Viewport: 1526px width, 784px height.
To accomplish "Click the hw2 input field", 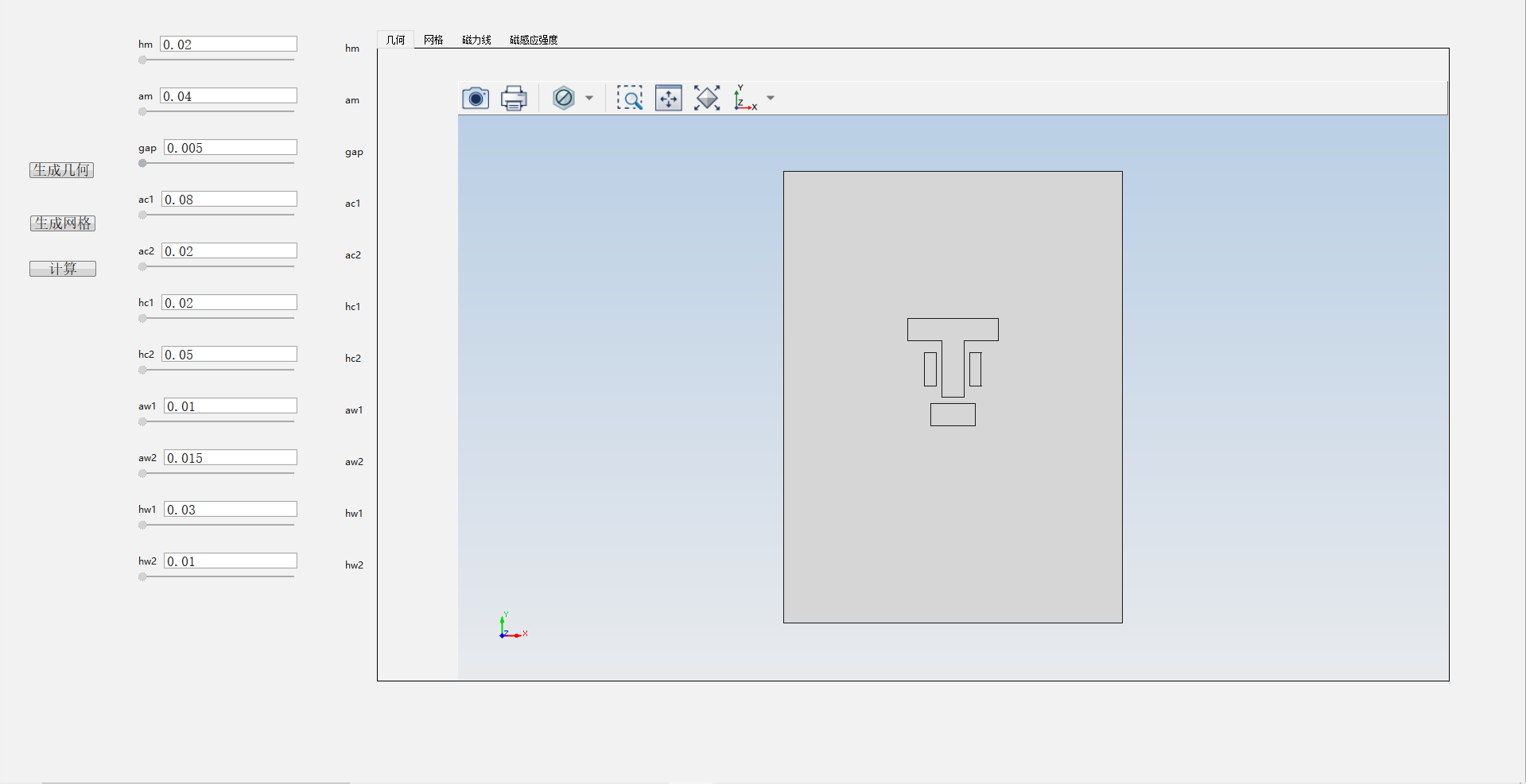I will [231, 561].
